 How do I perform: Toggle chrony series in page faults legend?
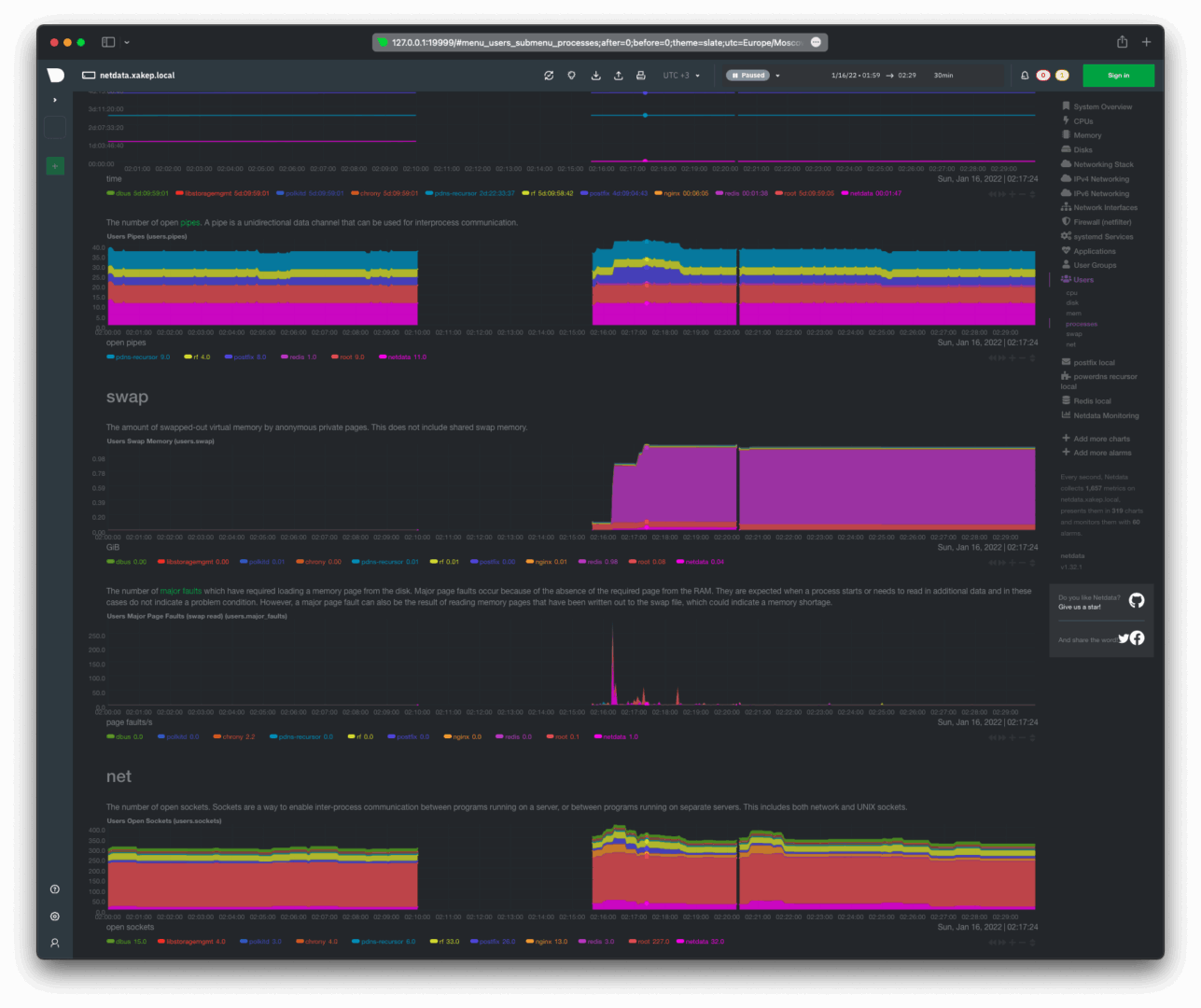coord(234,737)
